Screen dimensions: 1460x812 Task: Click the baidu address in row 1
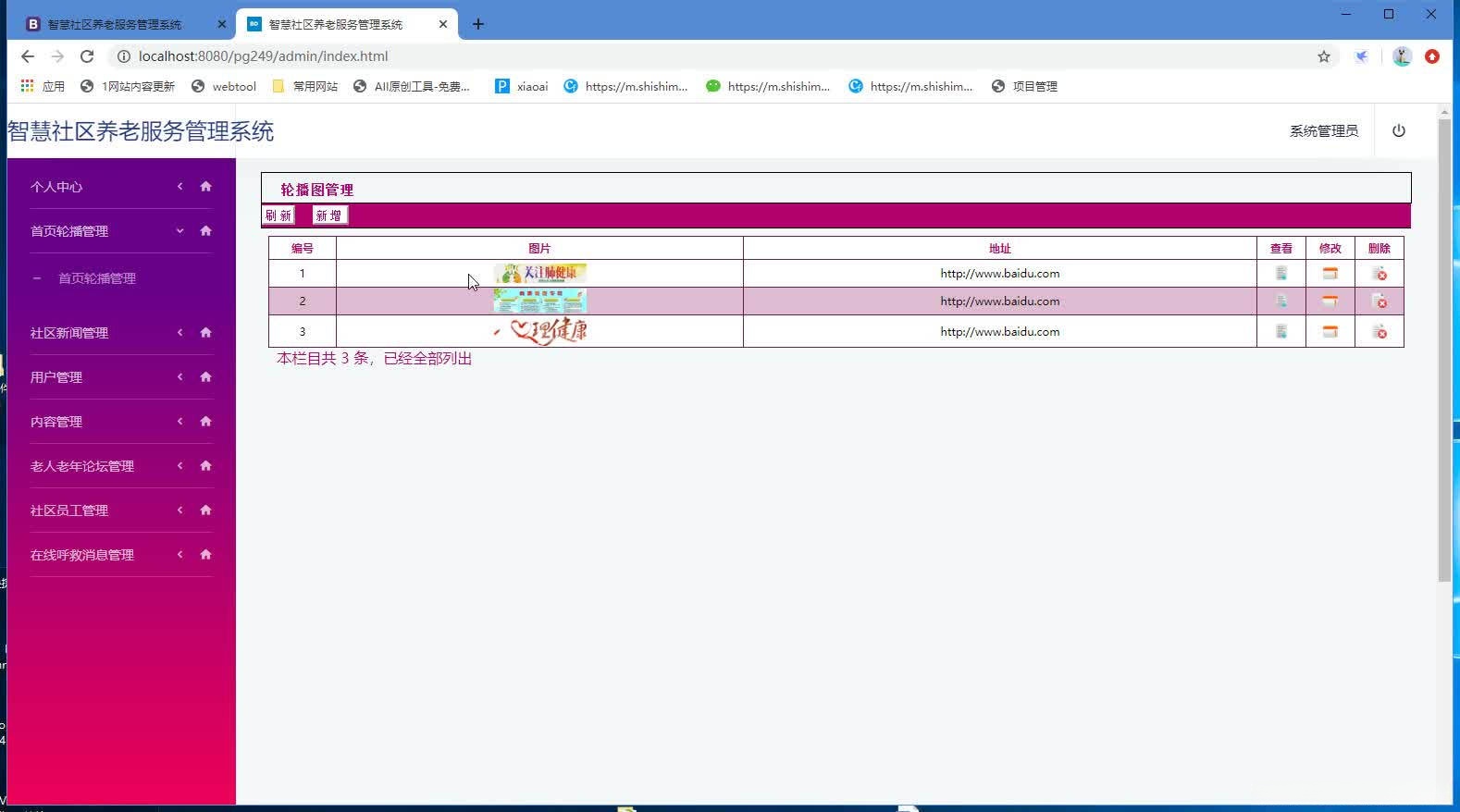(1000, 274)
